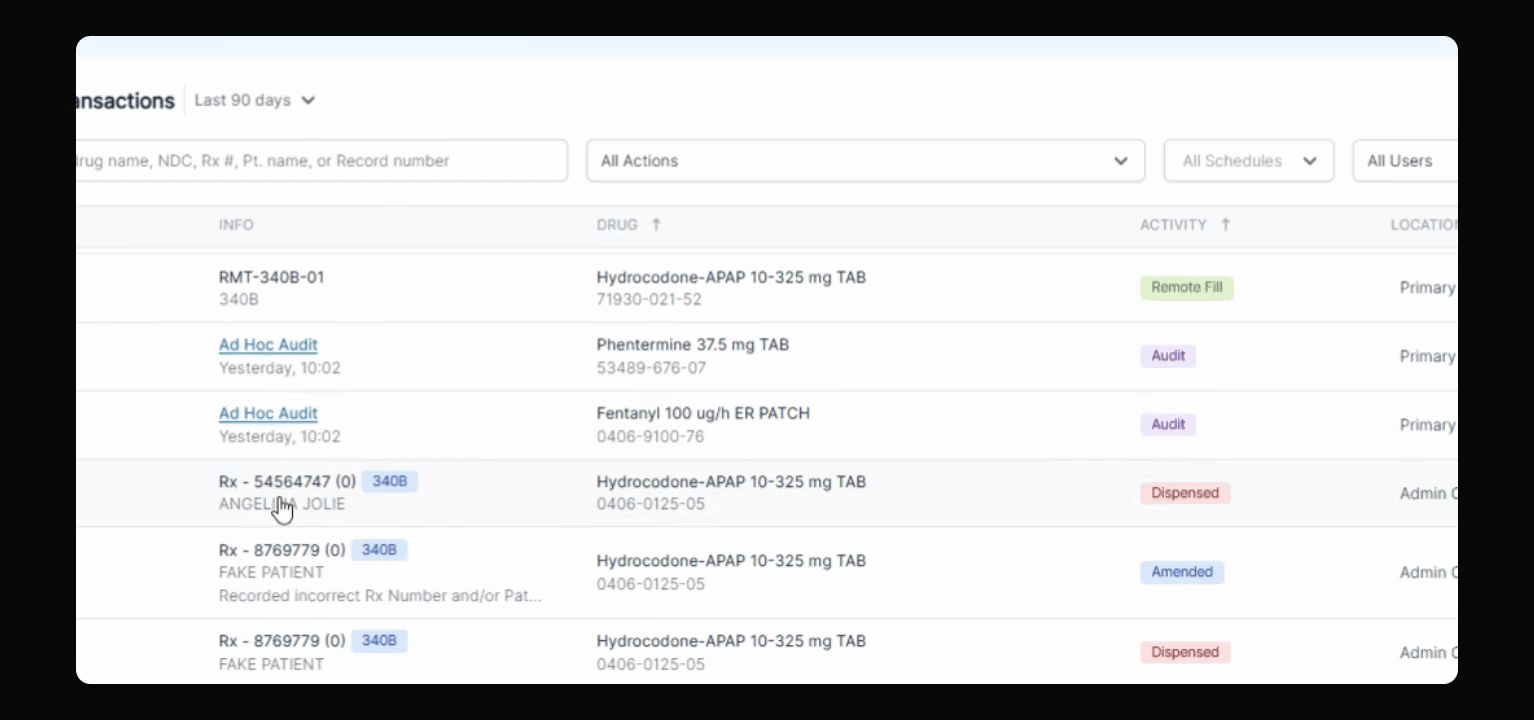This screenshot has height=720, width=1534.
Task: Select the Rx - 54564747 (0) entry
Action: (x=287, y=482)
